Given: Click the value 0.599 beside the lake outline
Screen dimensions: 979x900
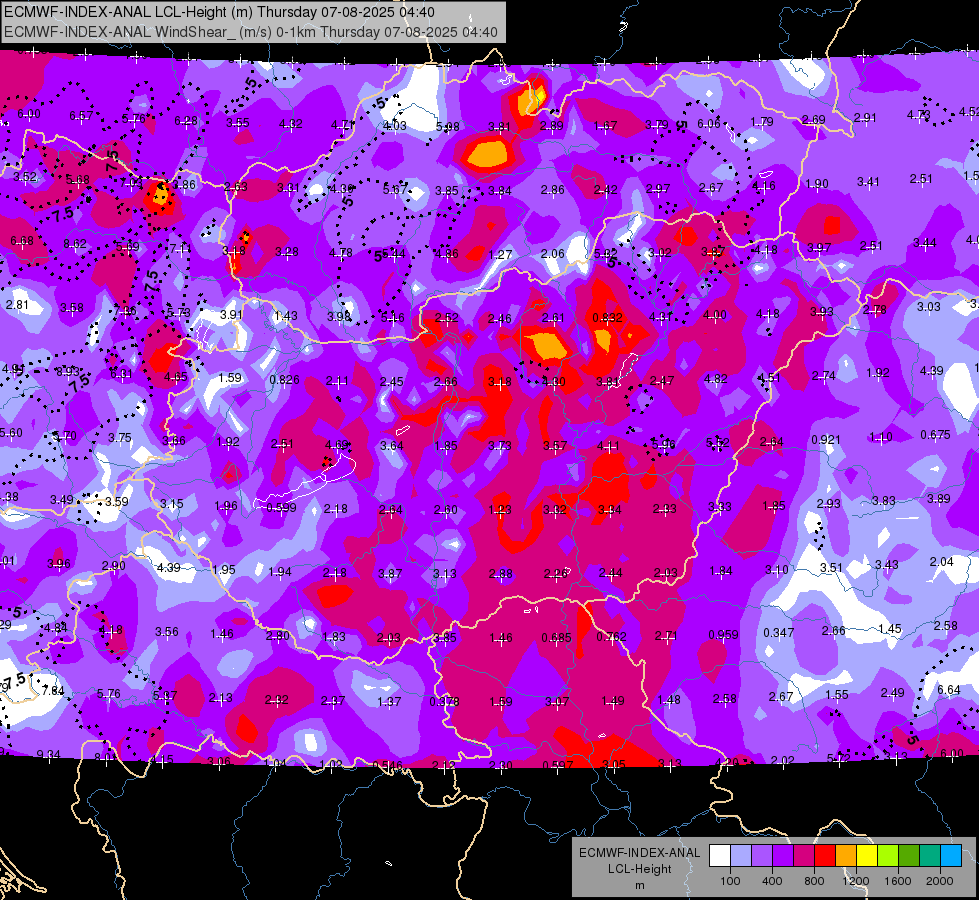Looking at the screenshot, I should [x=281, y=508].
